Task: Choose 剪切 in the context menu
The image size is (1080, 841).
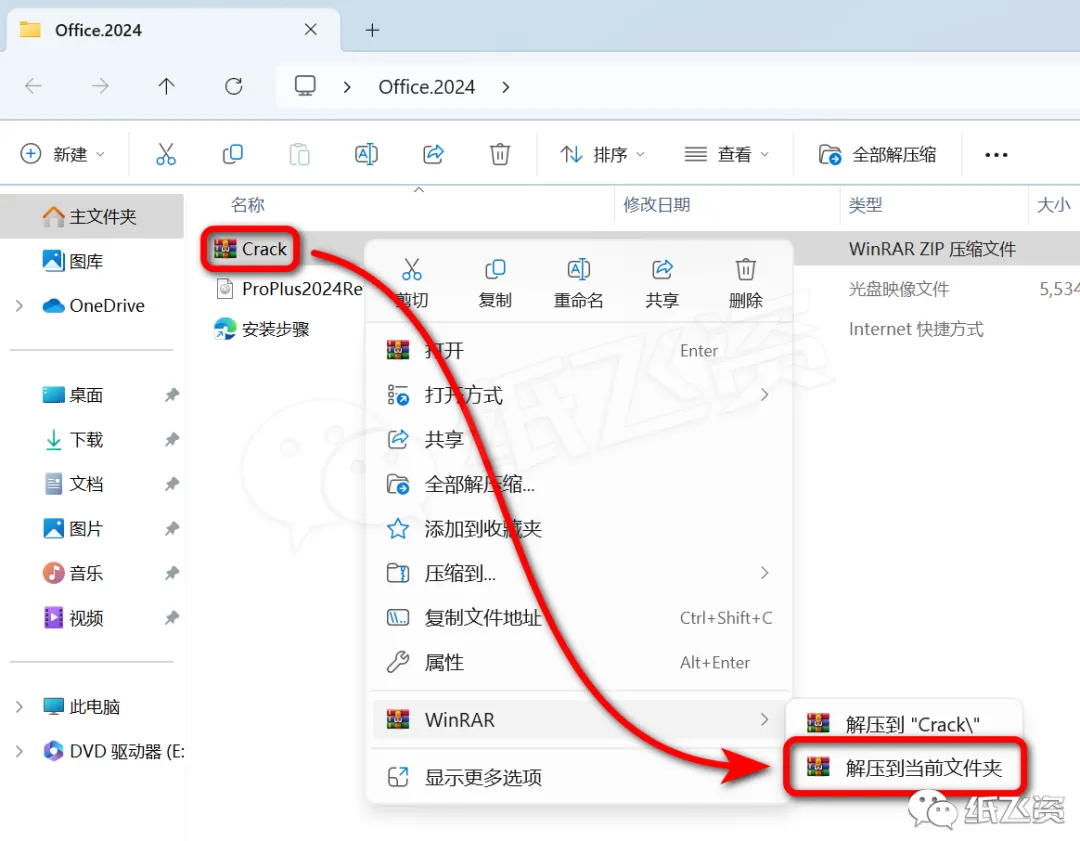Action: click(x=412, y=282)
